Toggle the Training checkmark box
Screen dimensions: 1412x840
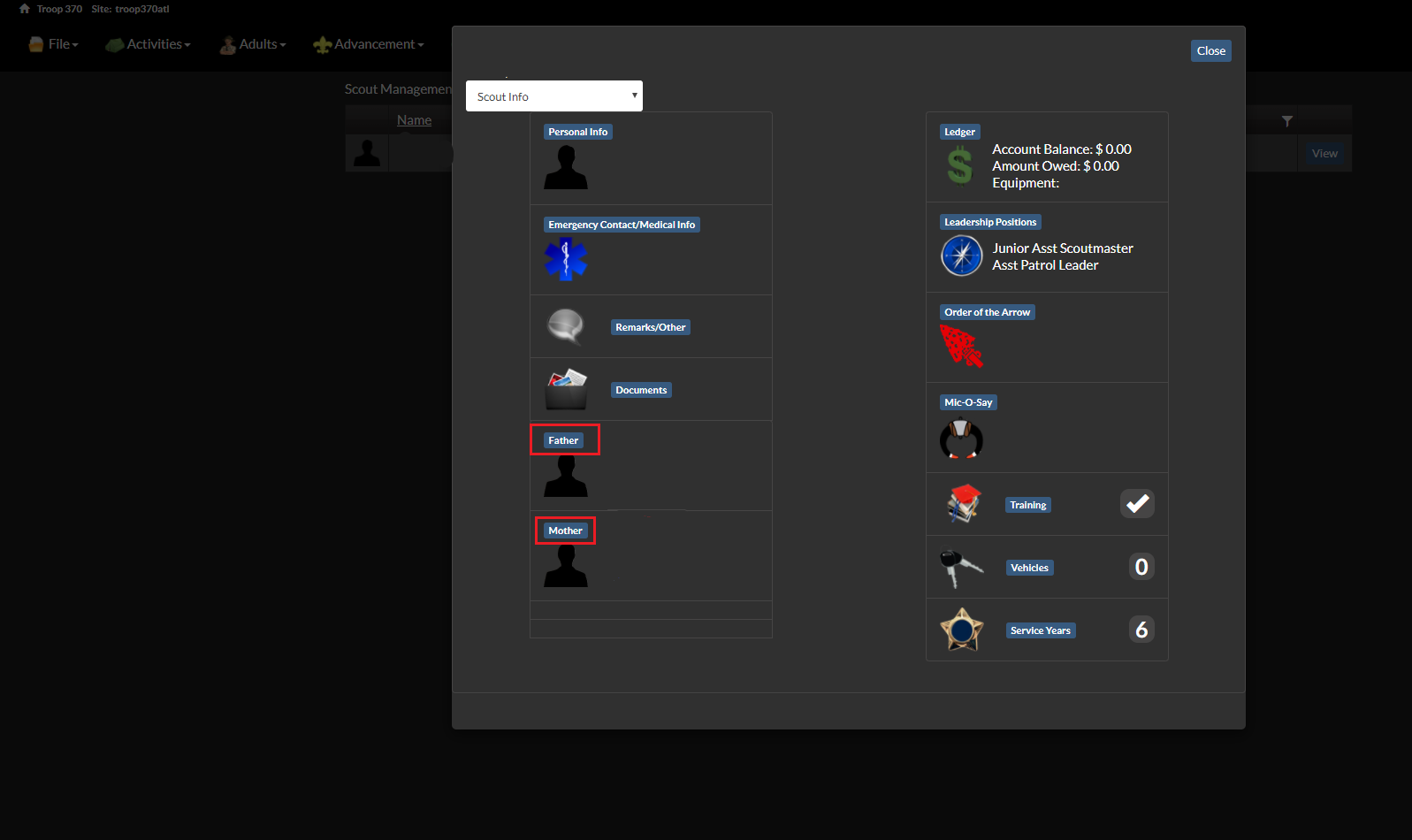[1138, 503]
